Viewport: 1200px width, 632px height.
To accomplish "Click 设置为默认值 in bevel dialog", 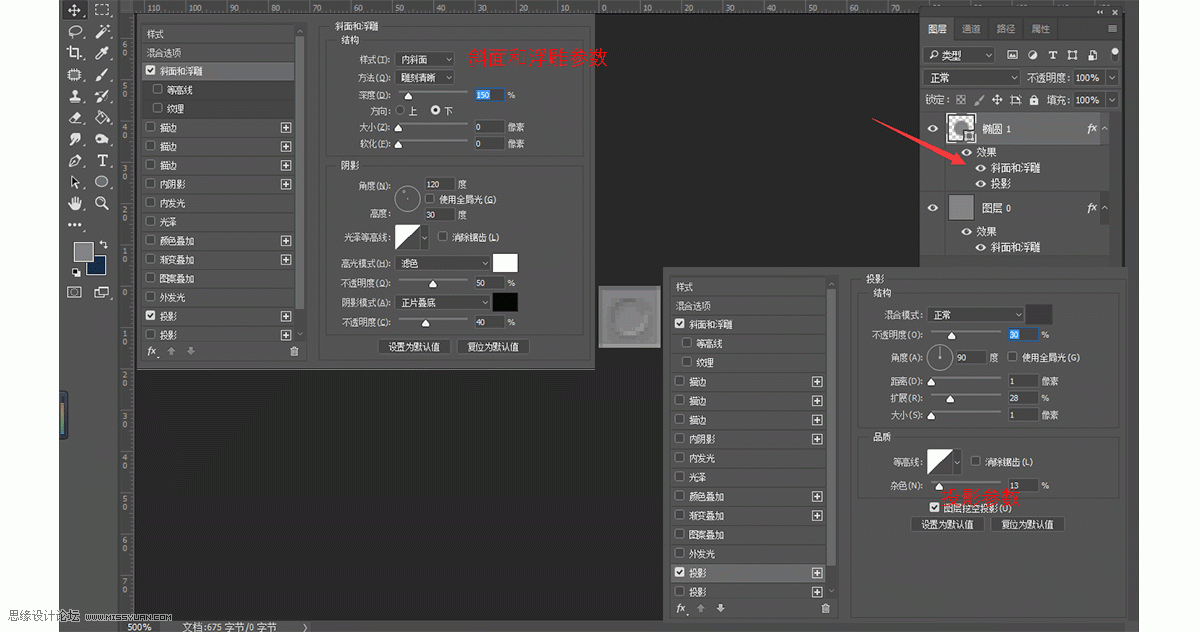I will [414, 347].
